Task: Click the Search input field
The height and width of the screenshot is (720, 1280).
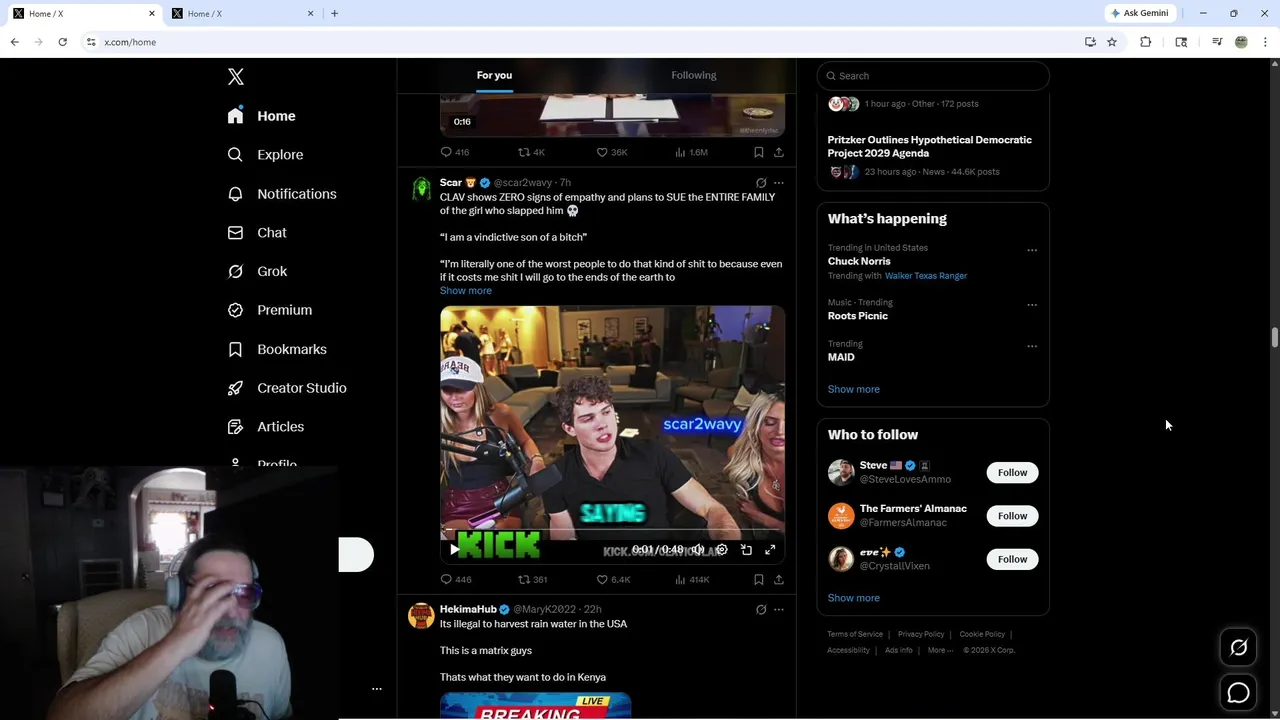Action: [933, 76]
